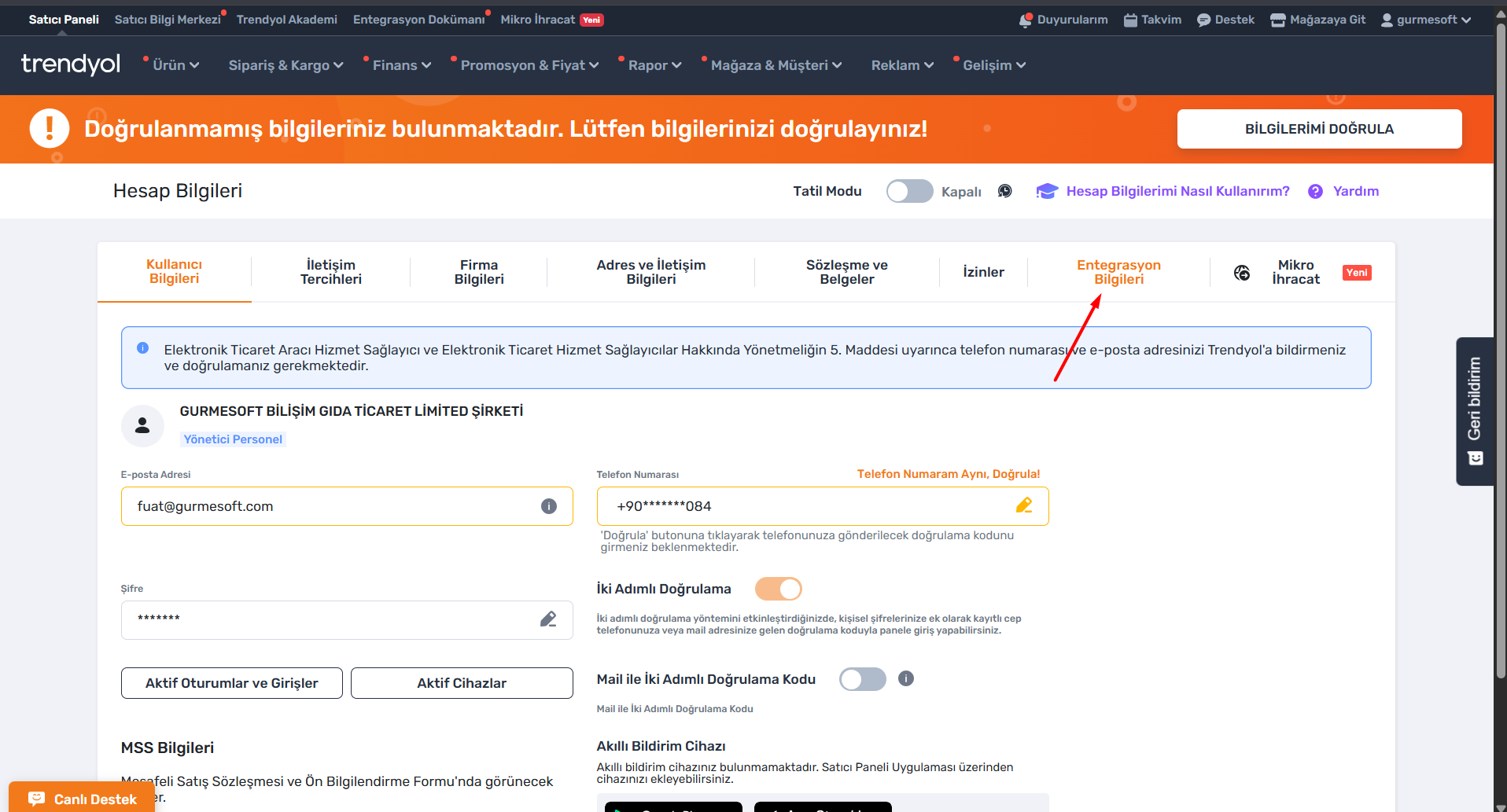Viewport: 1507px width, 812px height.
Task: Click the graduation cap tutorial icon
Action: [1047, 191]
